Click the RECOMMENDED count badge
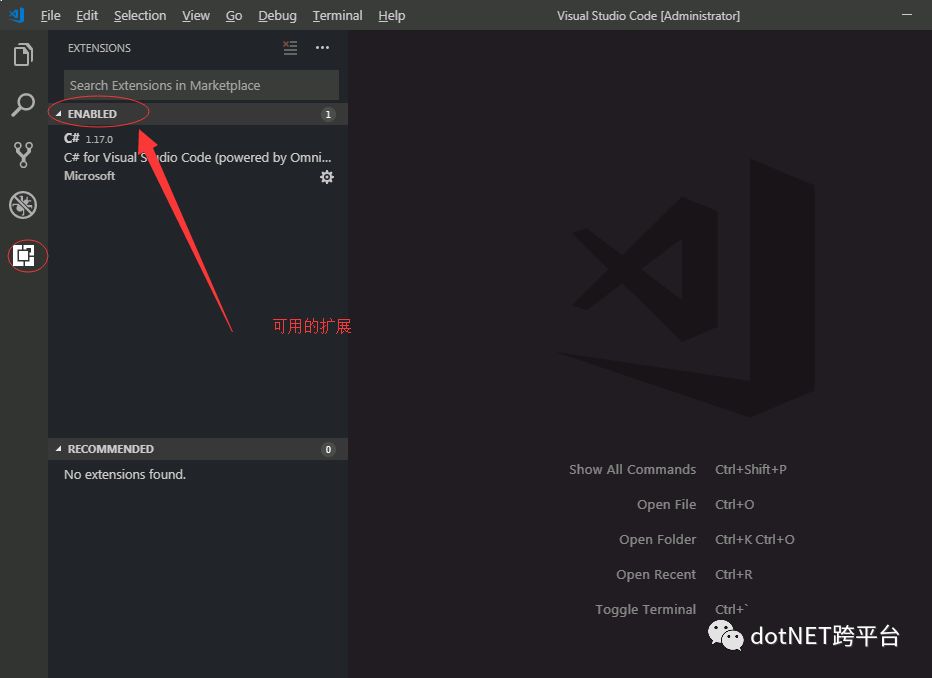This screenshot has width=932, height=678. (x=328, y=449)
